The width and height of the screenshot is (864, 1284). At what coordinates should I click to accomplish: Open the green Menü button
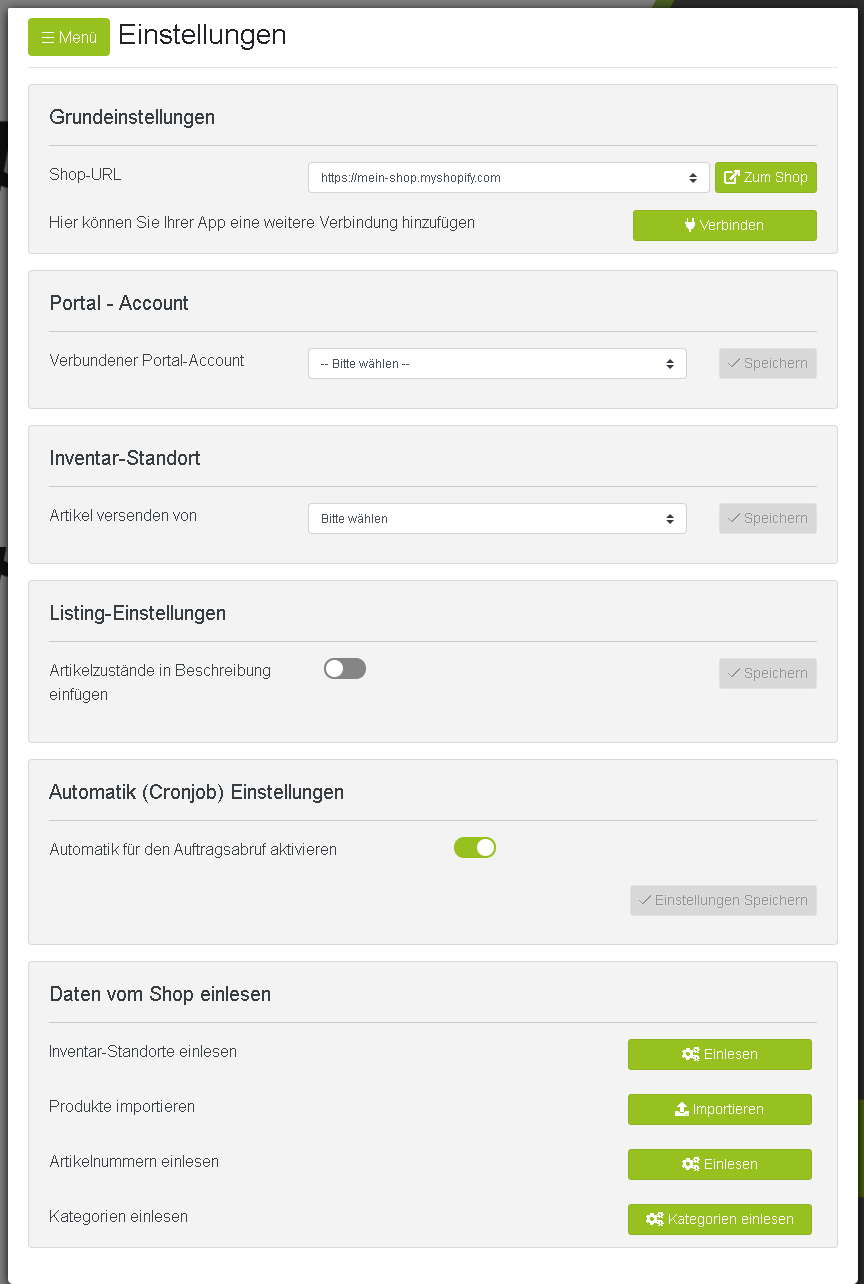point(69,37)
